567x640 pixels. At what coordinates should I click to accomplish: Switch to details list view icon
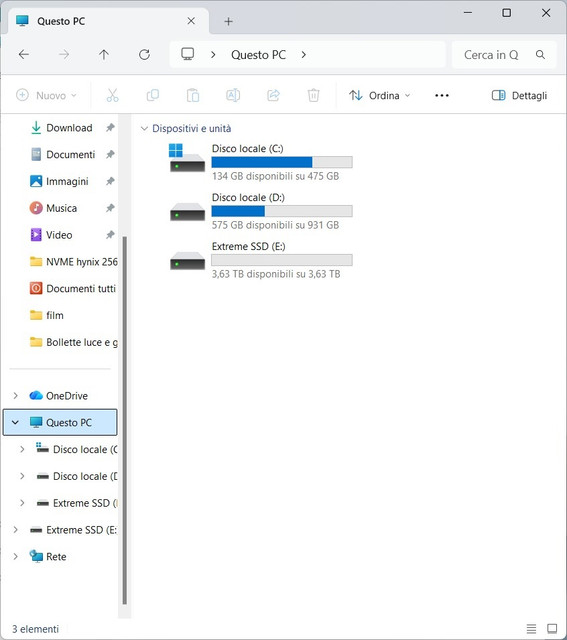coord(531,629)
